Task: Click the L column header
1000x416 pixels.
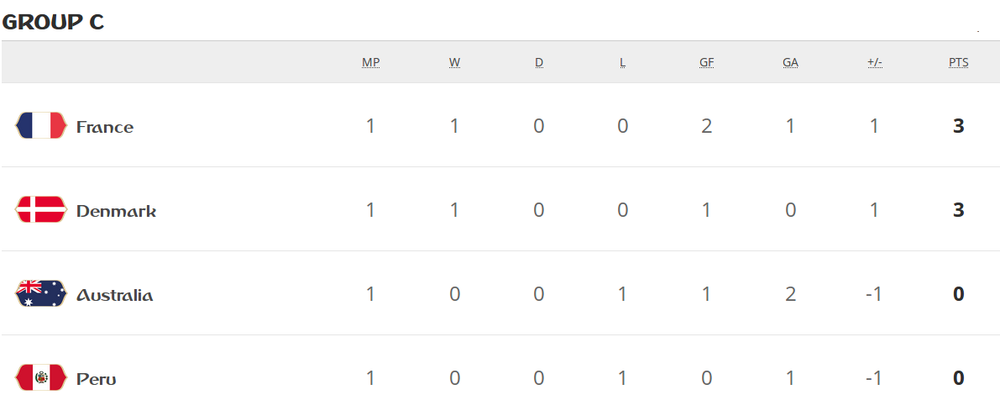Action: click(622, 63)
